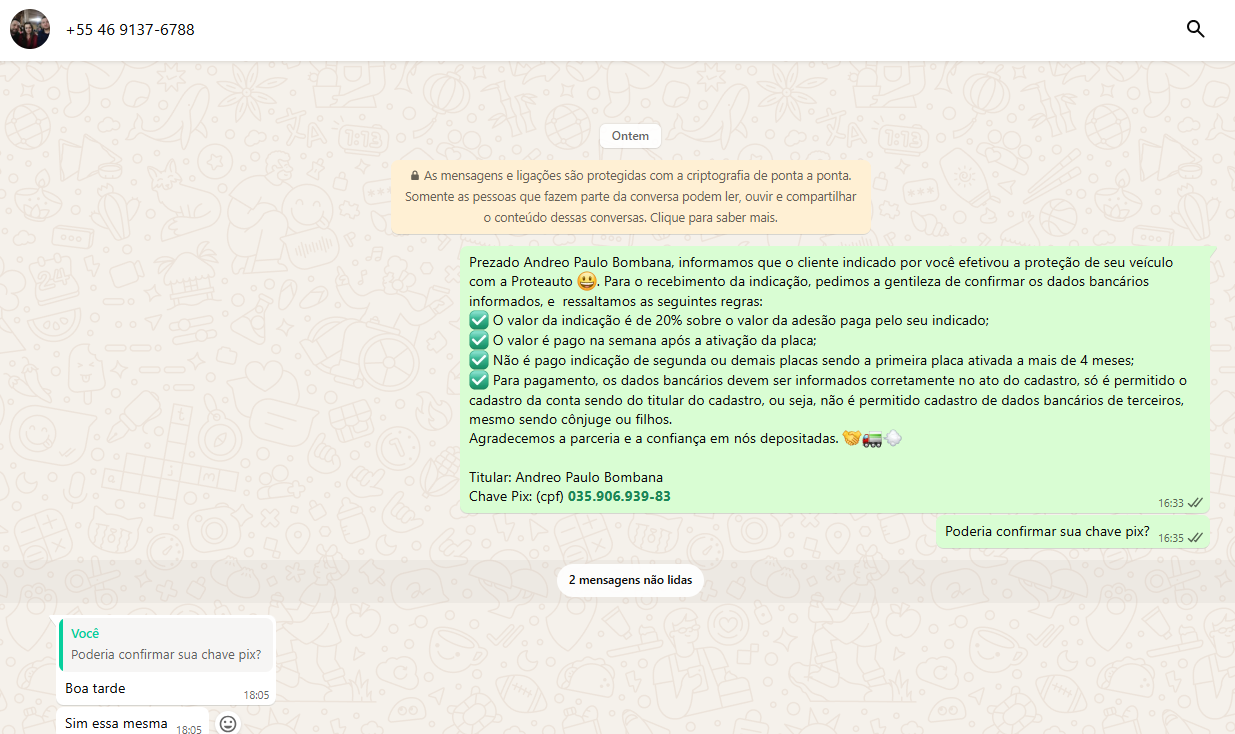Open the end-to-end encryption notice for details
This screenshot has width=1235, height=734.
point(631,196)
